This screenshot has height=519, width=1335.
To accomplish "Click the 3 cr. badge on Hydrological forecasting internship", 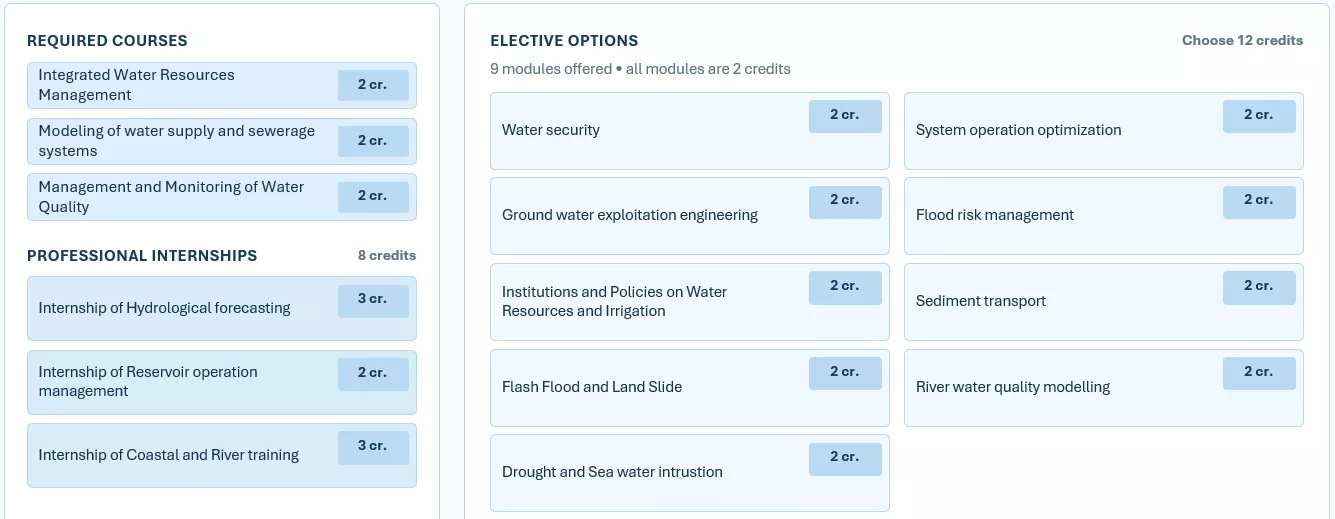I will [373, 300].
